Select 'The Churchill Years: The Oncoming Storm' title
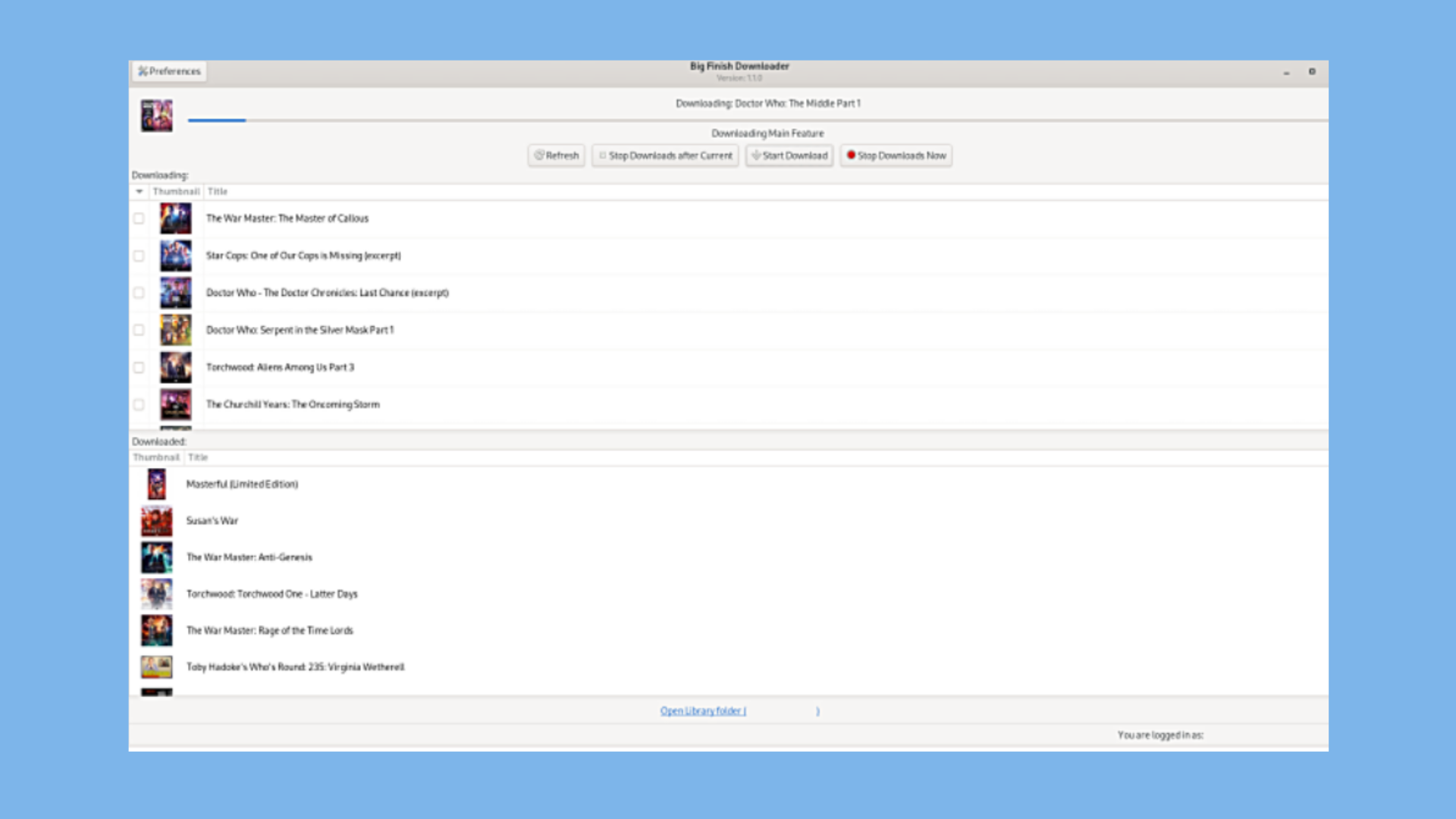The width and height of the screenshot is (1456, 819). tap(293, 404)
